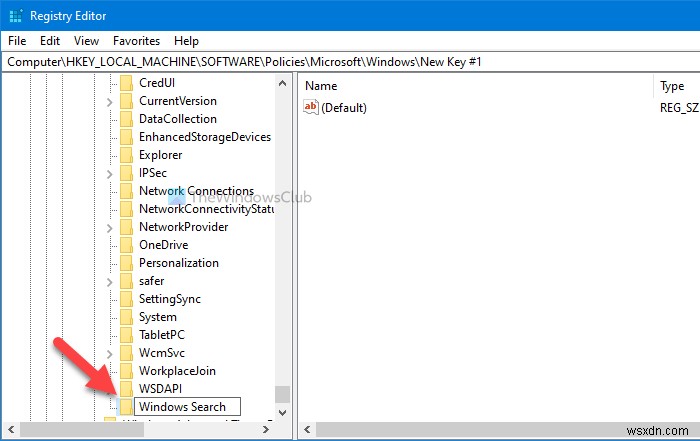
Task: Select the Explorer key label
Action: pyautogui.click(x=160, y=155)
